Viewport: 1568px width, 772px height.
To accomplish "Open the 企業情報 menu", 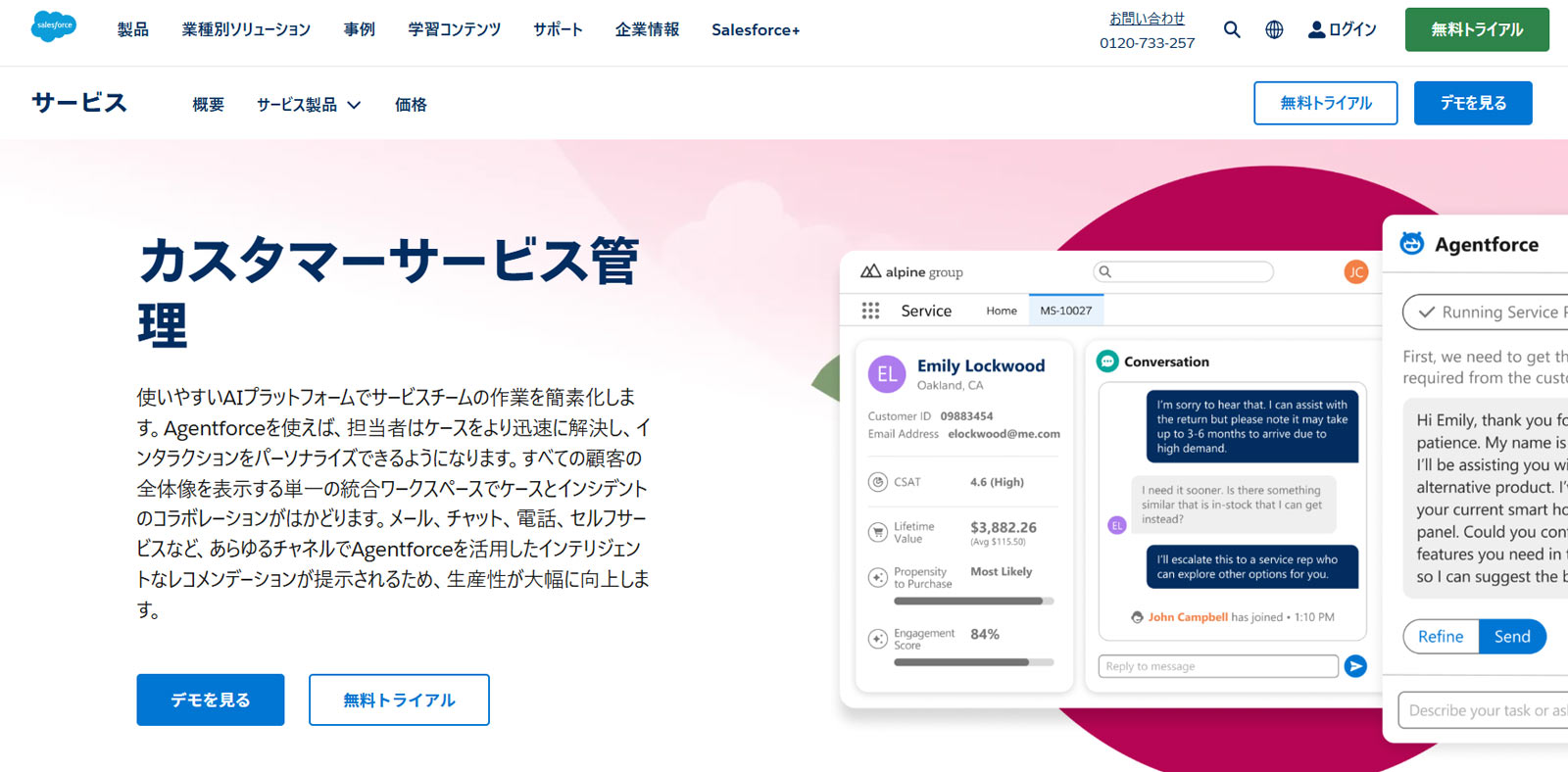I will [x=647, y=29].
